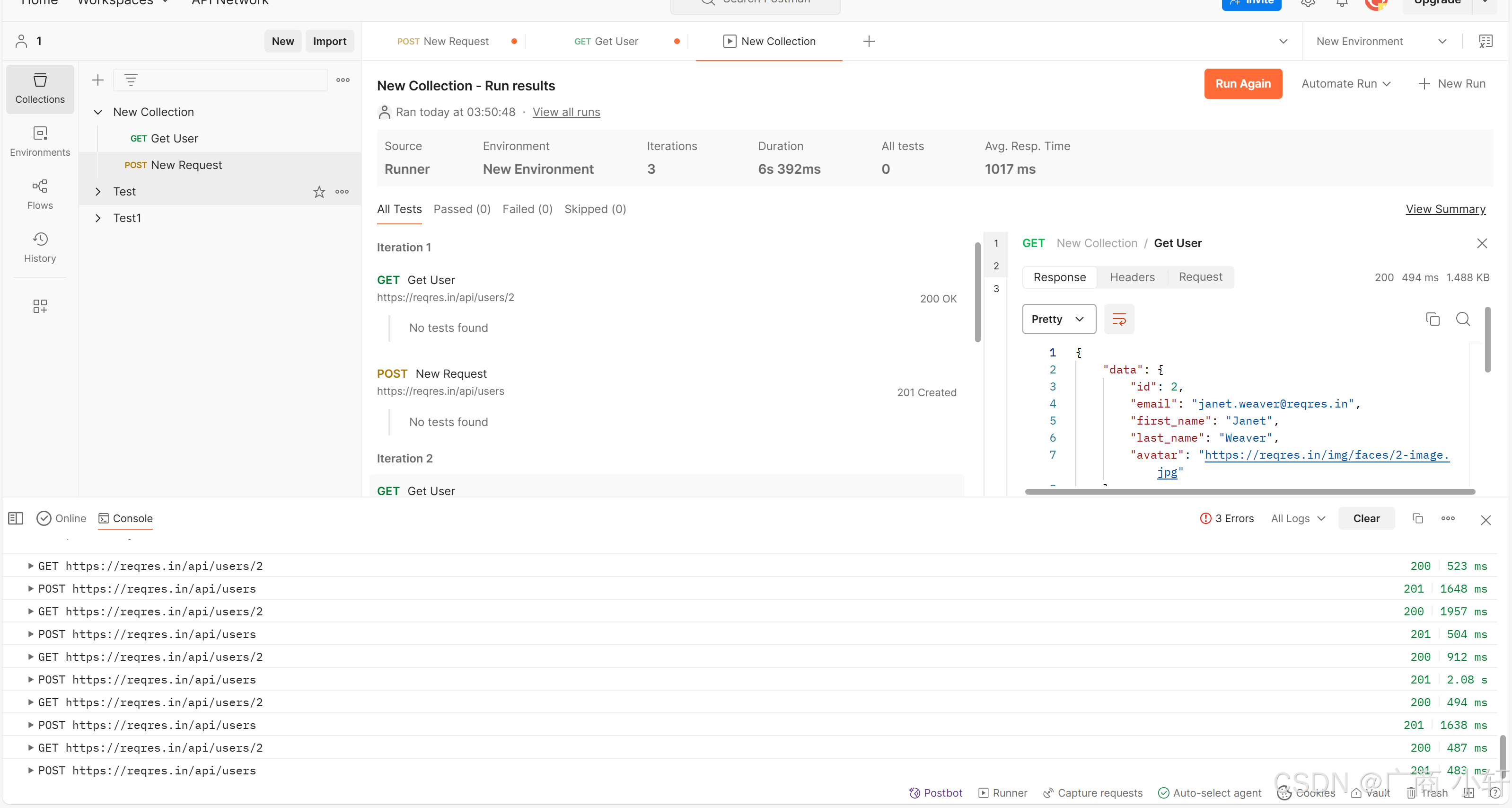Open the History sidebar icon
This screenshot has height=808, width=1512.
click(x=40, y=247)
